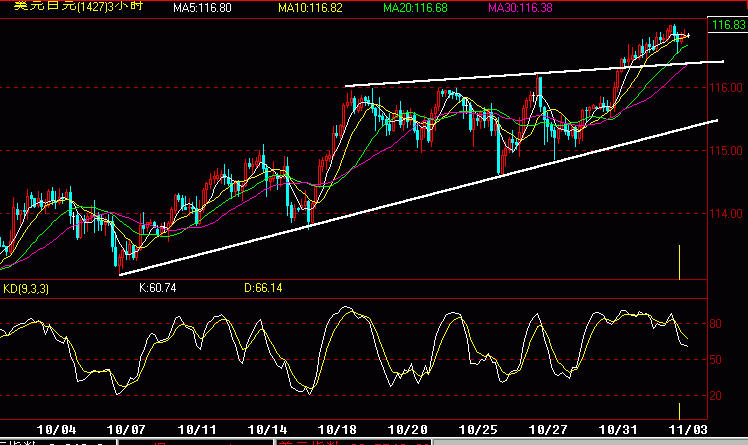
Task: Click the 80 level on KD axis
Action: click(716, 324)
